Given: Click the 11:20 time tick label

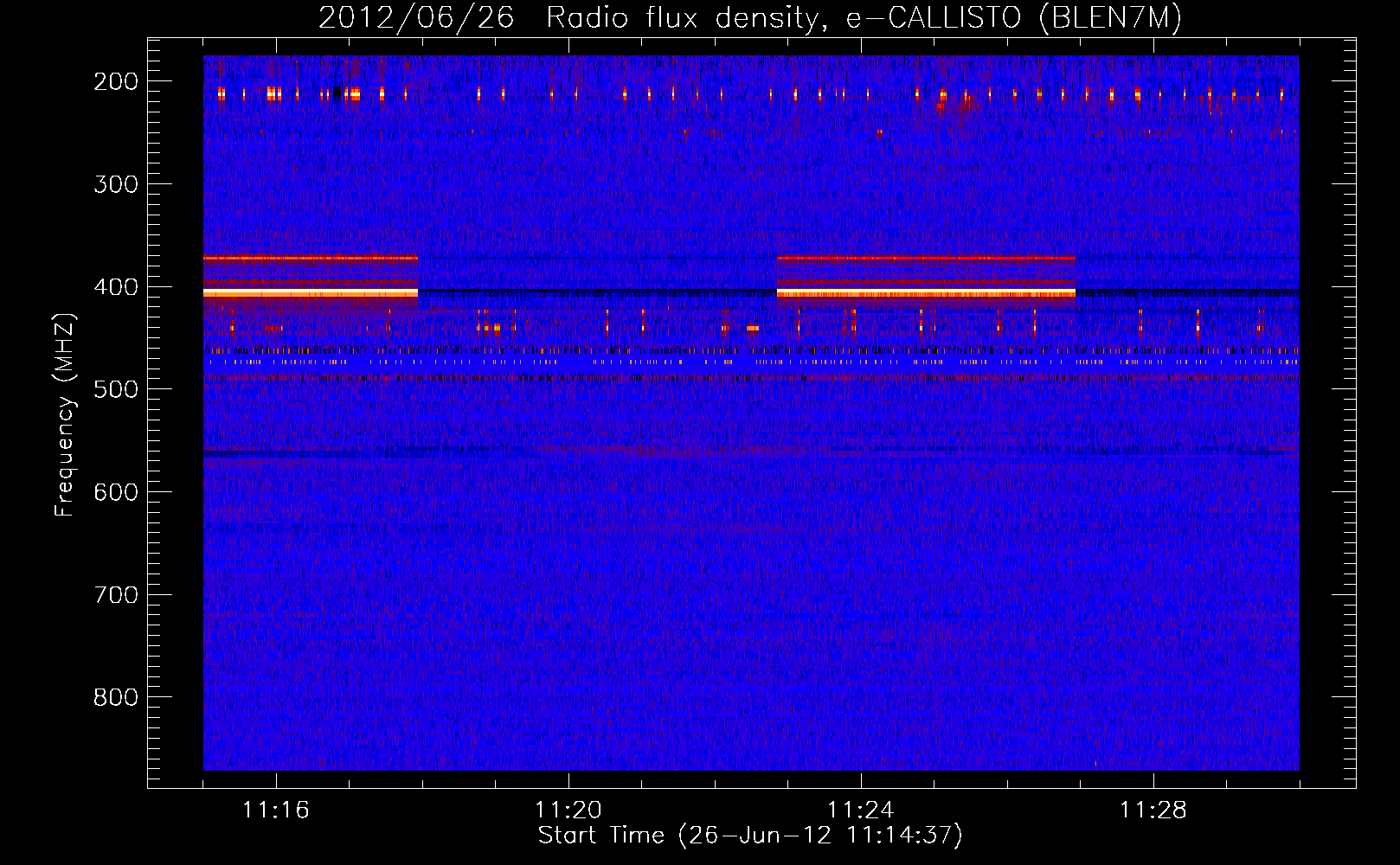Looking at the screenshot, I should point(568,811).
